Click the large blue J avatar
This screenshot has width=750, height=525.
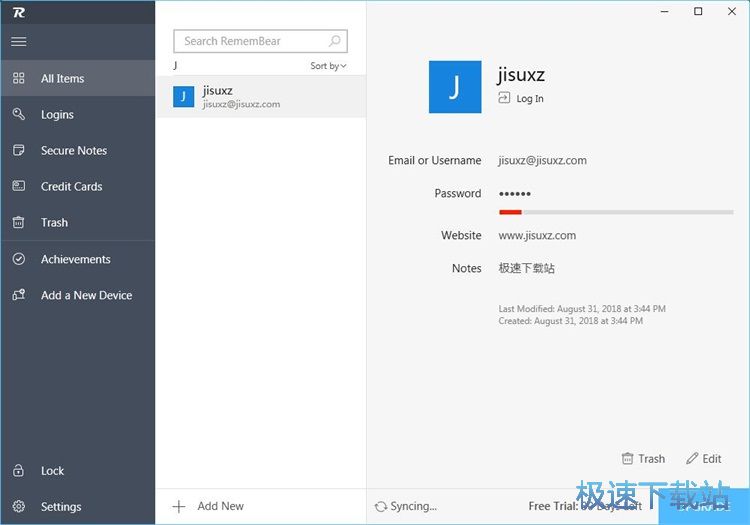[455, 87]
